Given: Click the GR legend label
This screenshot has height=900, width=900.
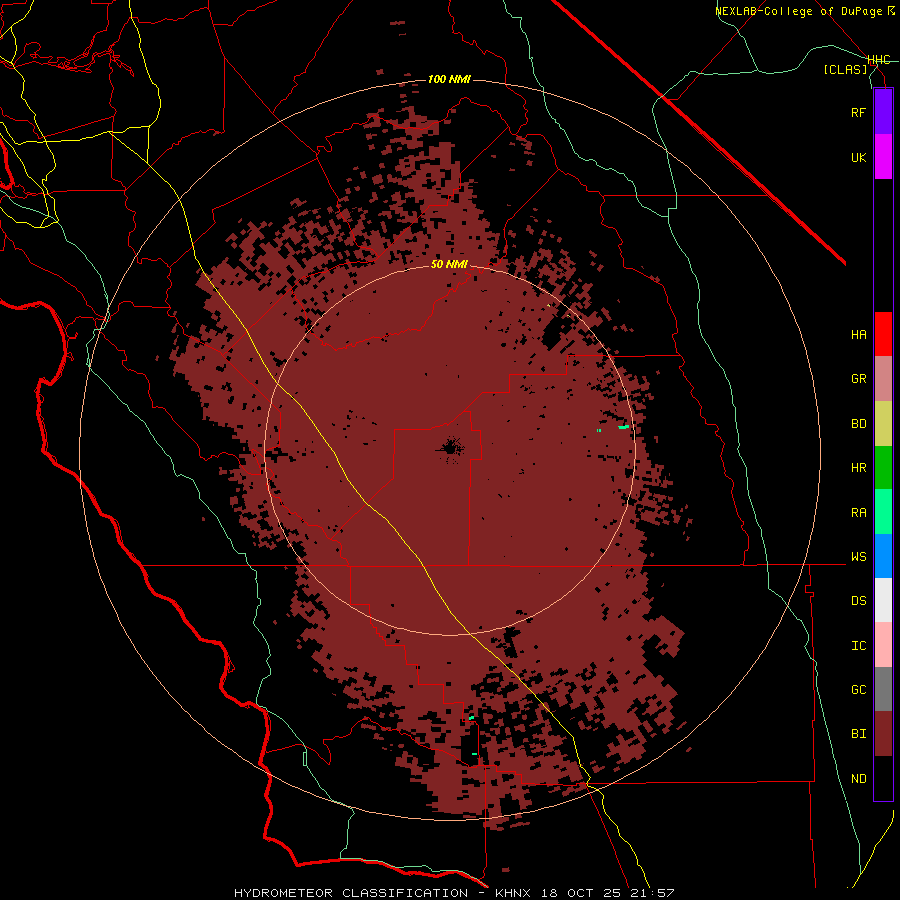Looking at the screenshot, I should click(x=859, y=379).
